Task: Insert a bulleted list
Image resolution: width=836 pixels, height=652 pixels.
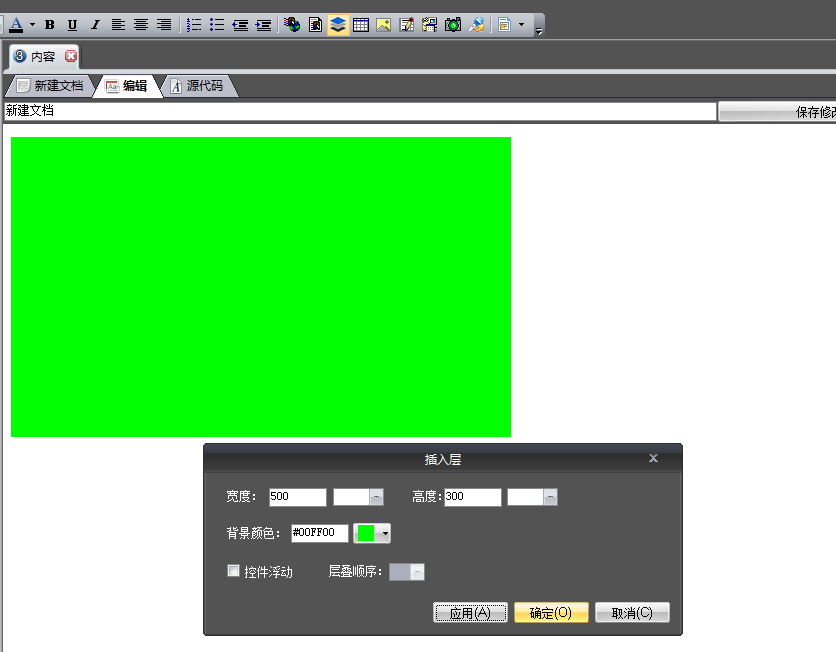Action: coord(217,25)
